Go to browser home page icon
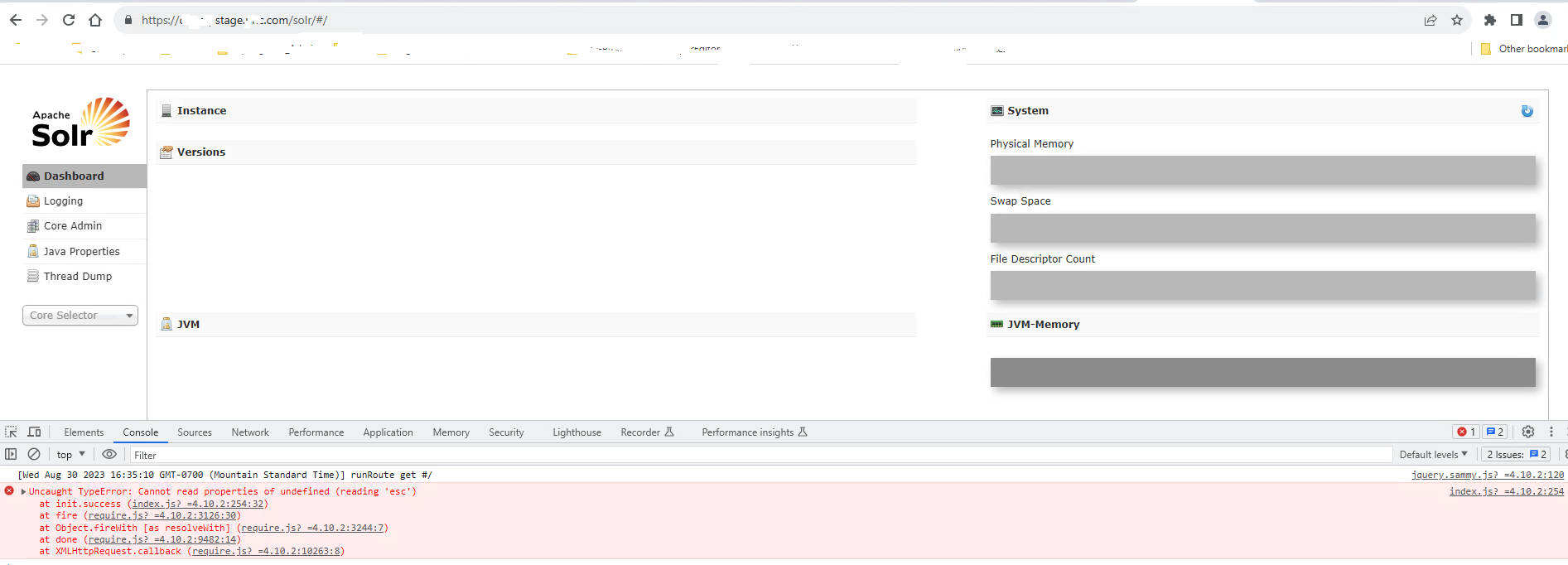 coord(95,20)
